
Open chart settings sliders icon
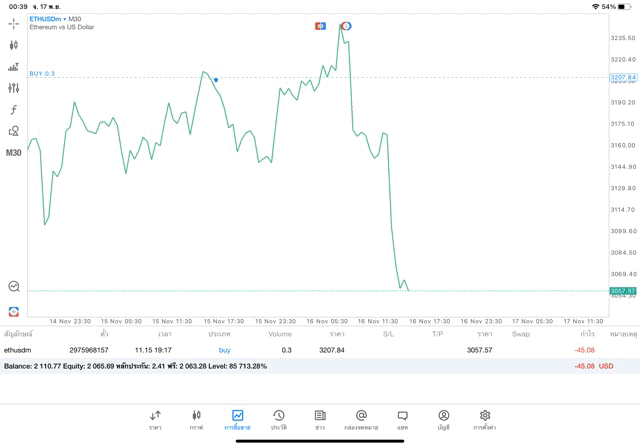coord(14,88)
